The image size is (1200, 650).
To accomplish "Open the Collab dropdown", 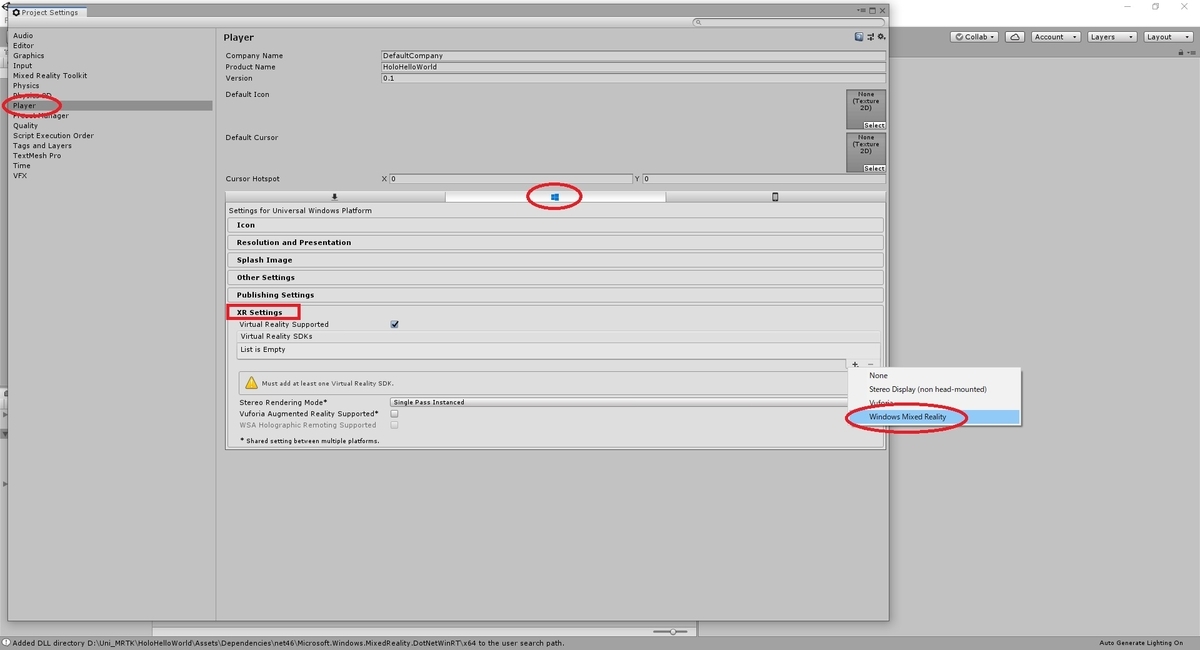I will [x=976, y=37].
